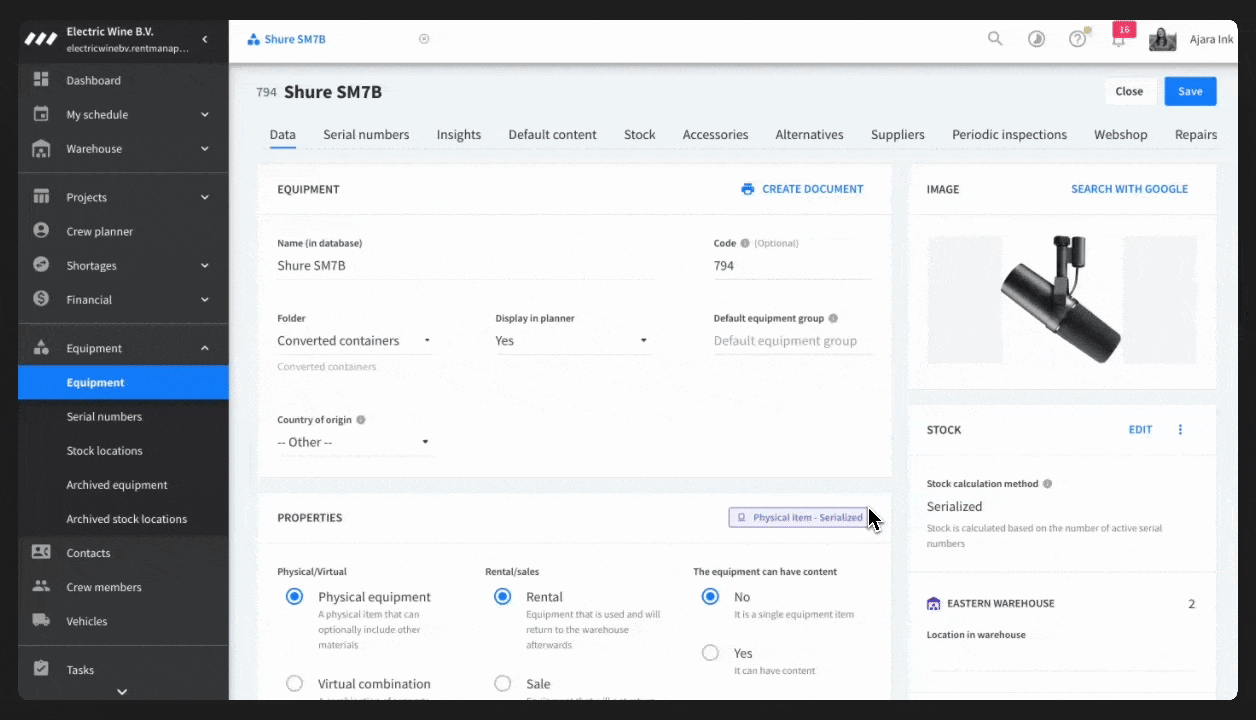This screenshot has width=1256, height=720.
Task: Click the Crew planner person icon
Action: tap(41, 231)
